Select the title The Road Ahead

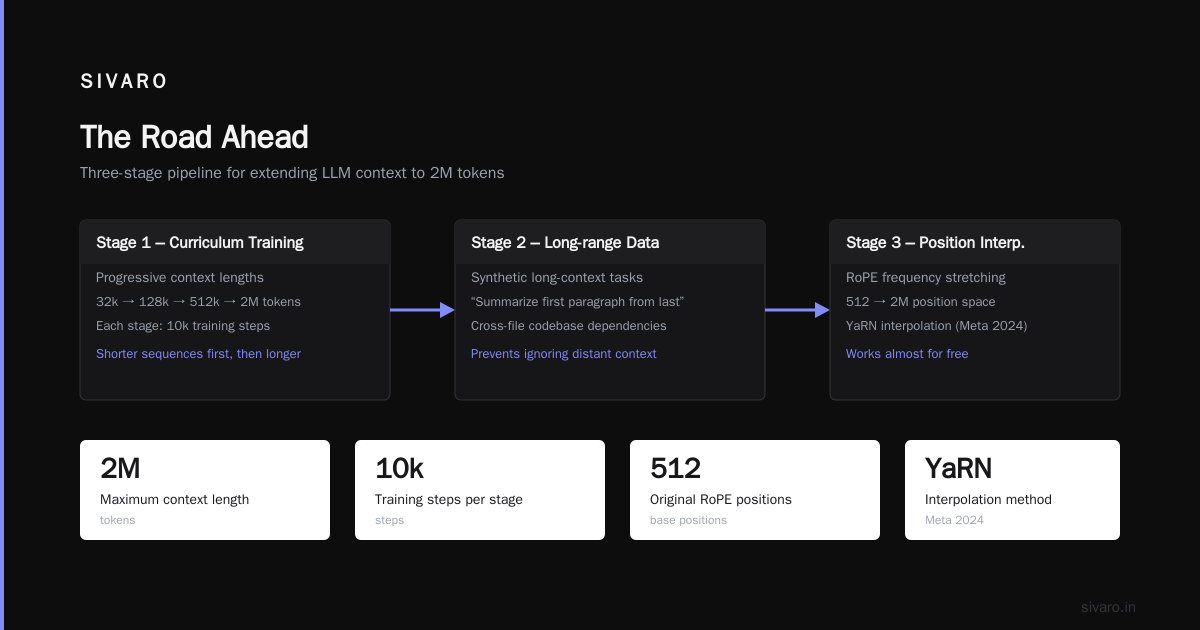pyautogui.click(x=194, y=137)
